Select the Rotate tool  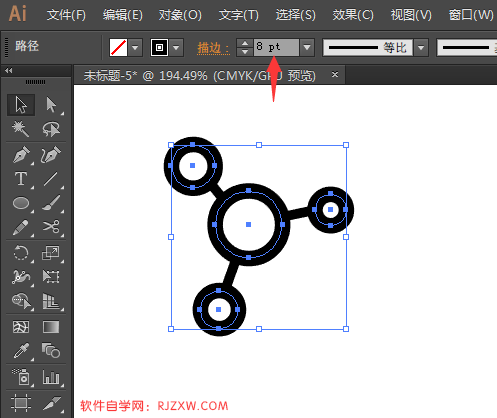pos(21,253)
